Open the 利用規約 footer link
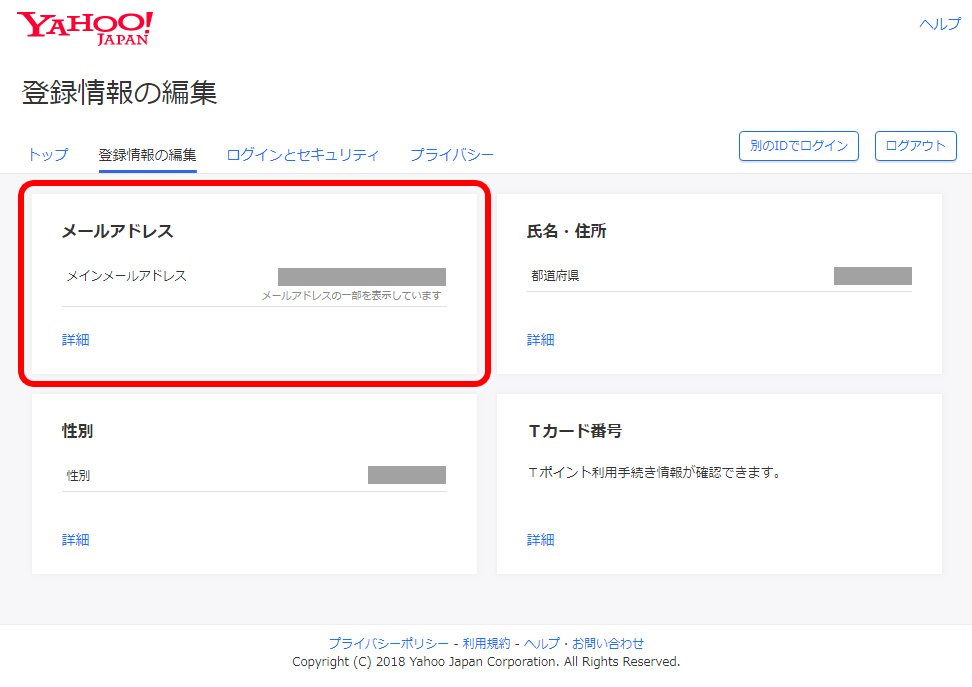The height and width of the screenshot is (687, 972). [x=486, y=644]
